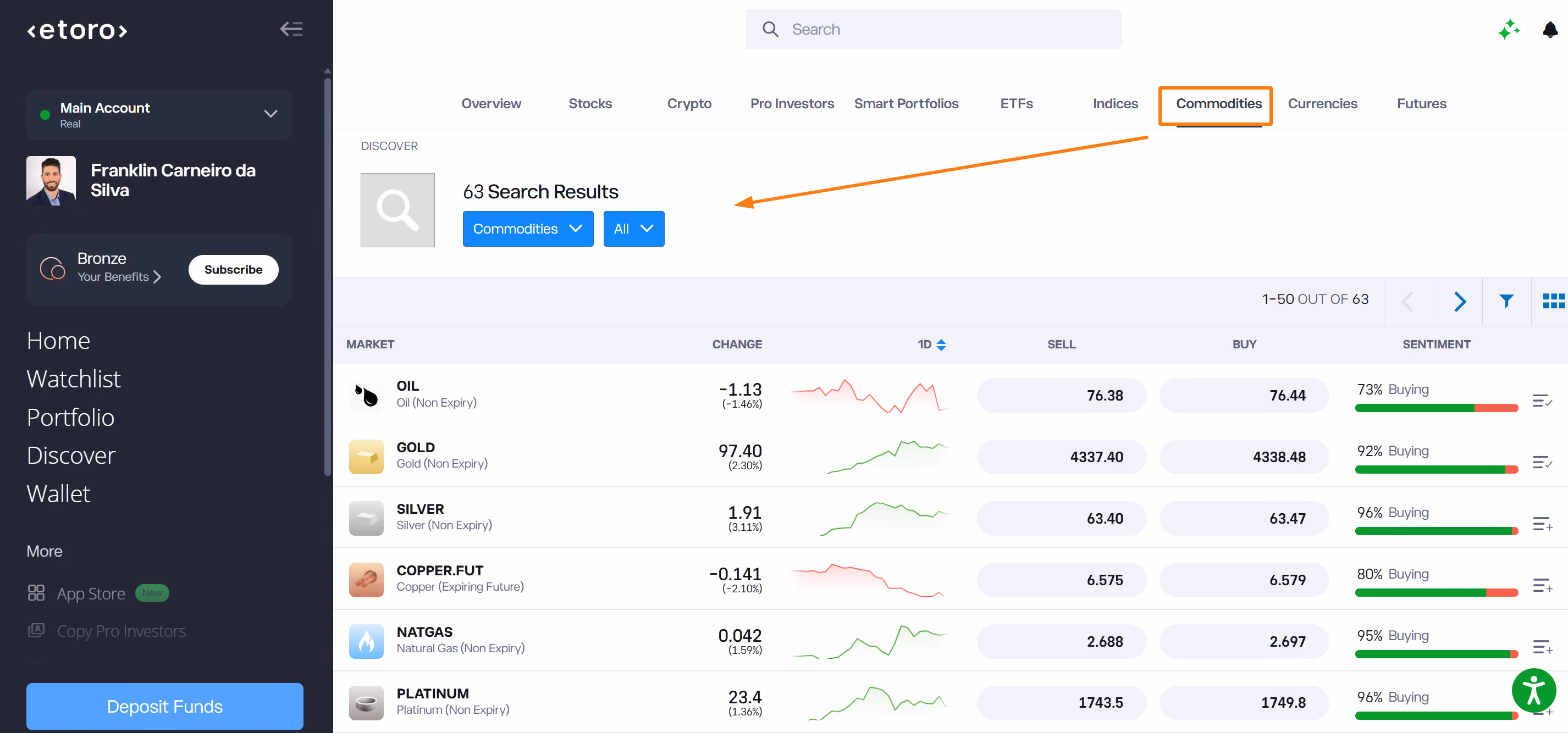Open accessibility options button
The image size is (1568, 733).
[1534, 691]
